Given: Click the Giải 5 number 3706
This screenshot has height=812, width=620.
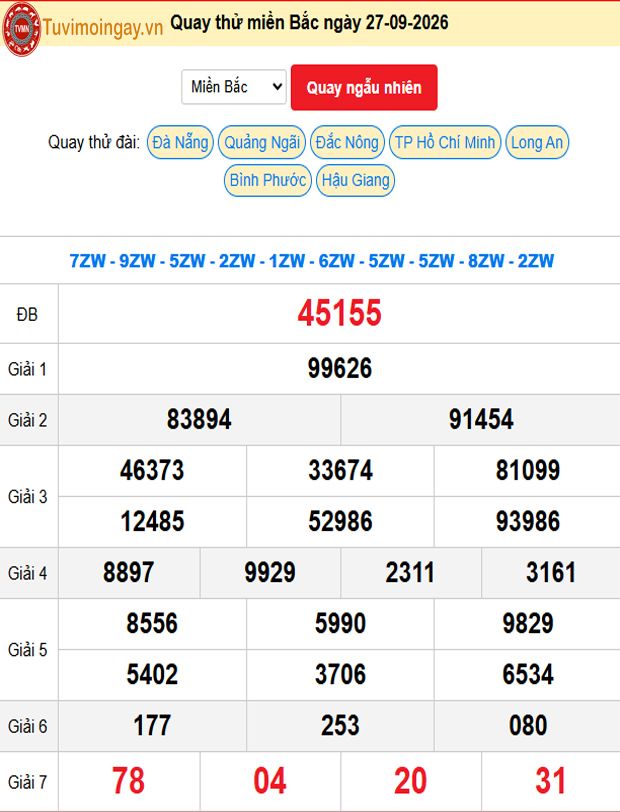Looking at the screenshot, I should (340, 674).
